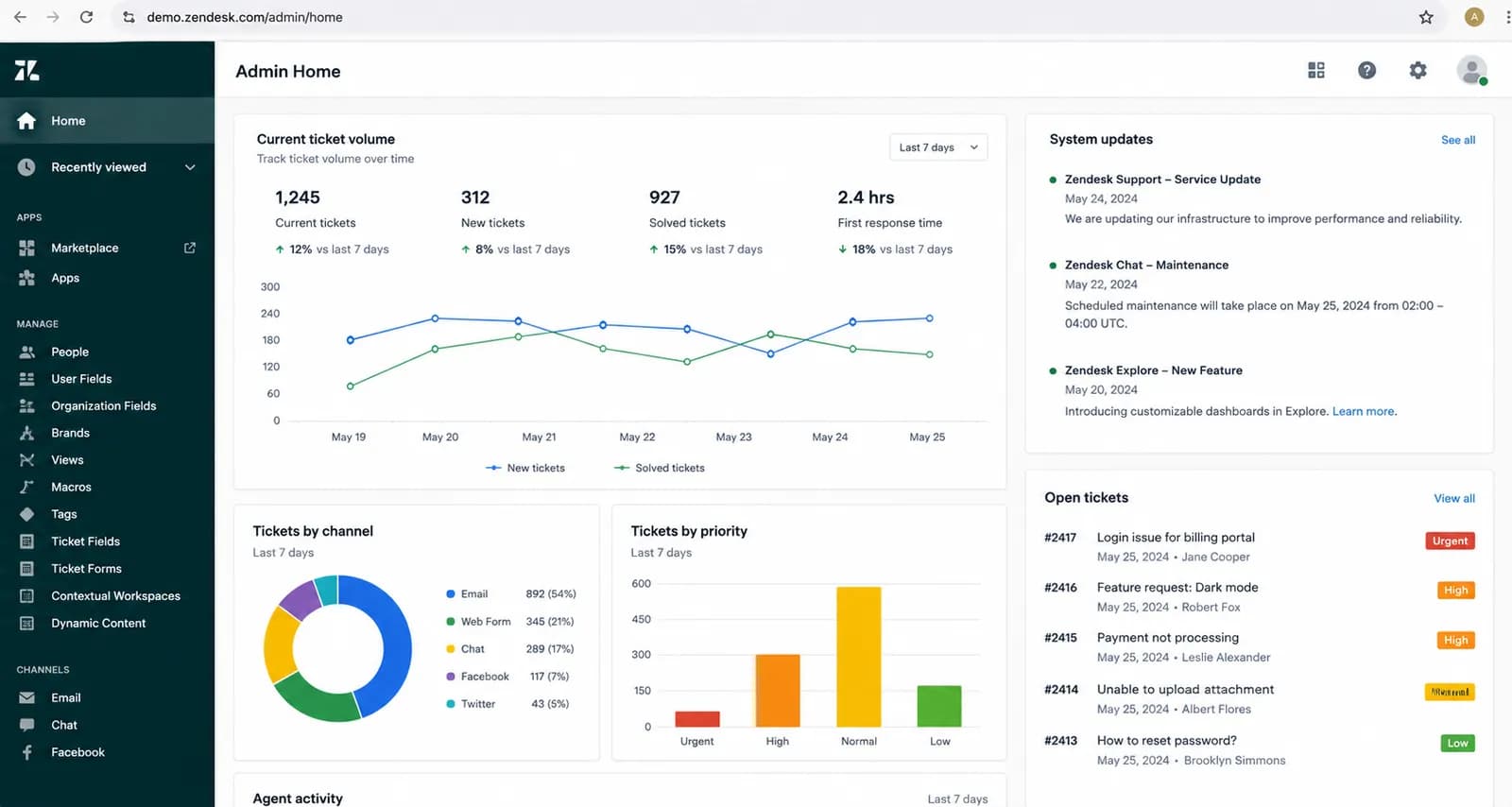Open ticket Feature request: Dark mode
The height and width of the screenshot is (807, 1512).
click(1177, 587)
